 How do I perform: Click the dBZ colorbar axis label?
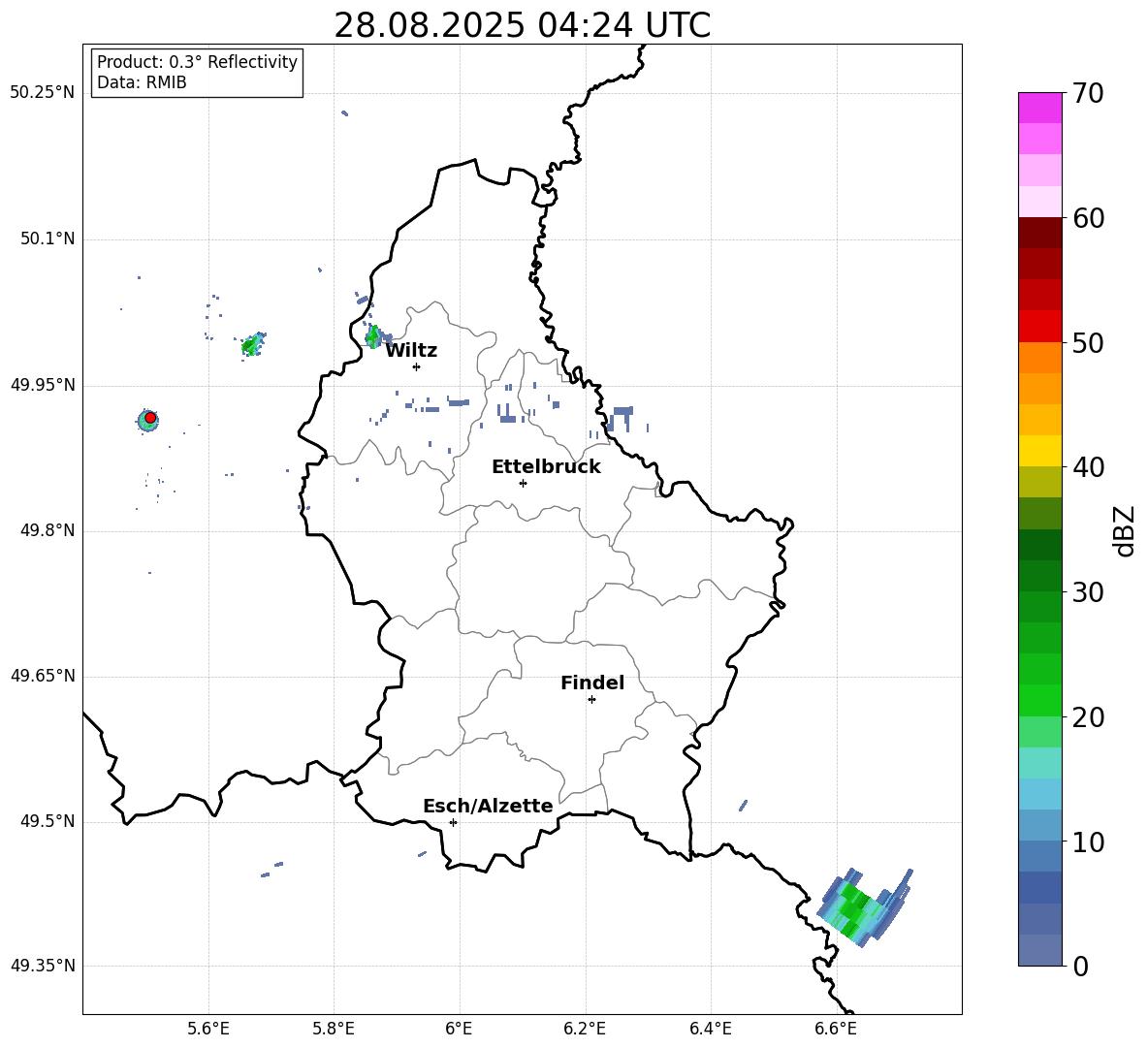pyautogui.click(x=1126, y=530)
